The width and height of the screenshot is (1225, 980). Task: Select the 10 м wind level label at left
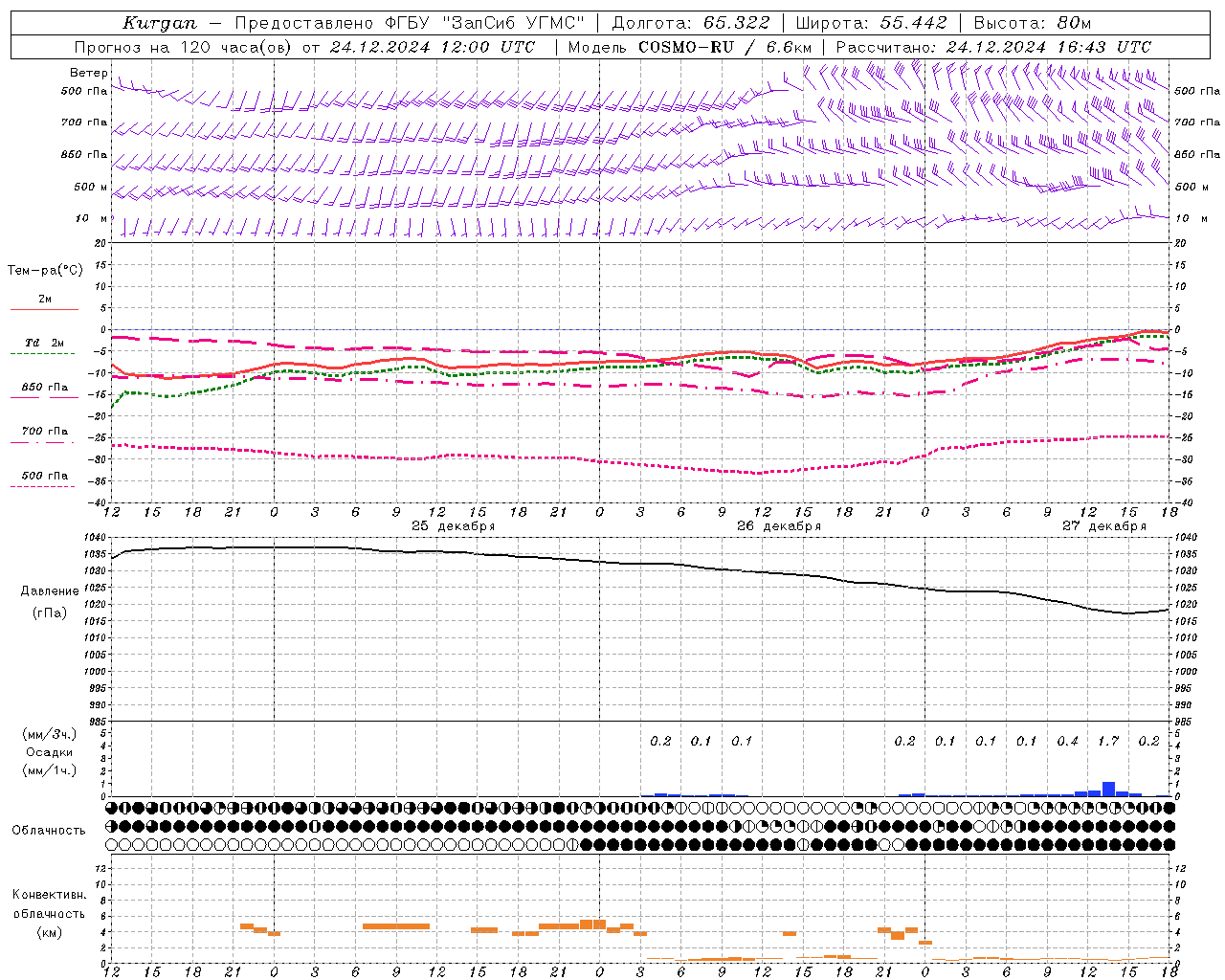92,218
